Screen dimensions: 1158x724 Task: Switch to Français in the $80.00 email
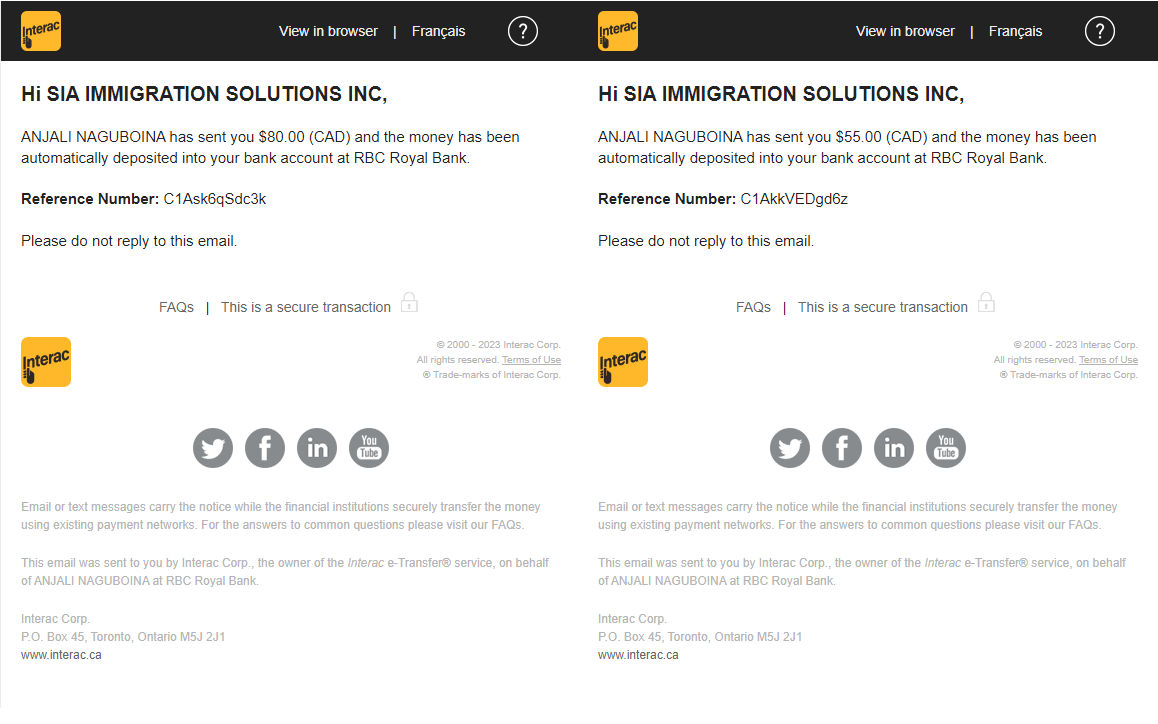tap(439, 31)
